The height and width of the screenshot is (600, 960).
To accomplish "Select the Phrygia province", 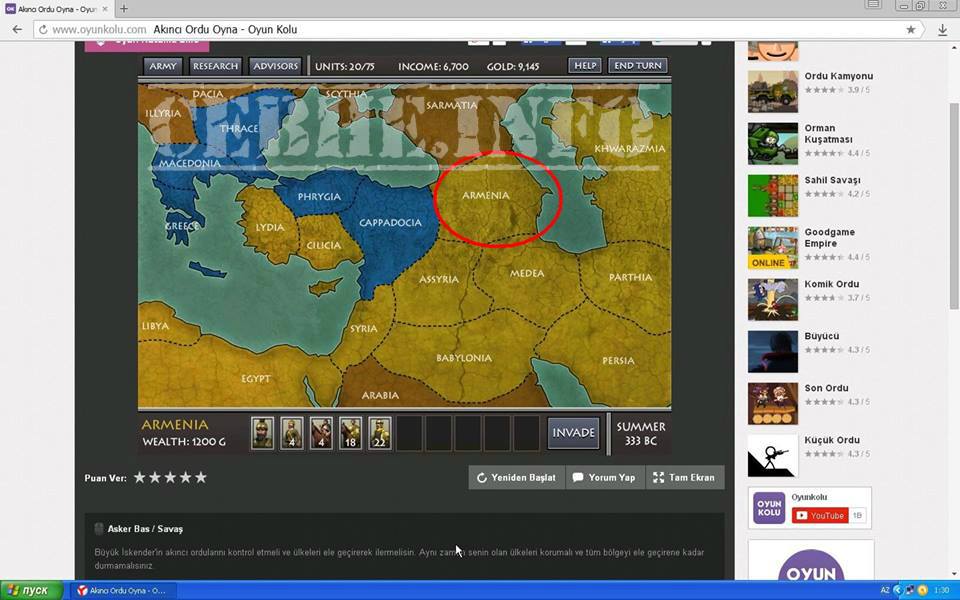I will click(x=319, y=197).
